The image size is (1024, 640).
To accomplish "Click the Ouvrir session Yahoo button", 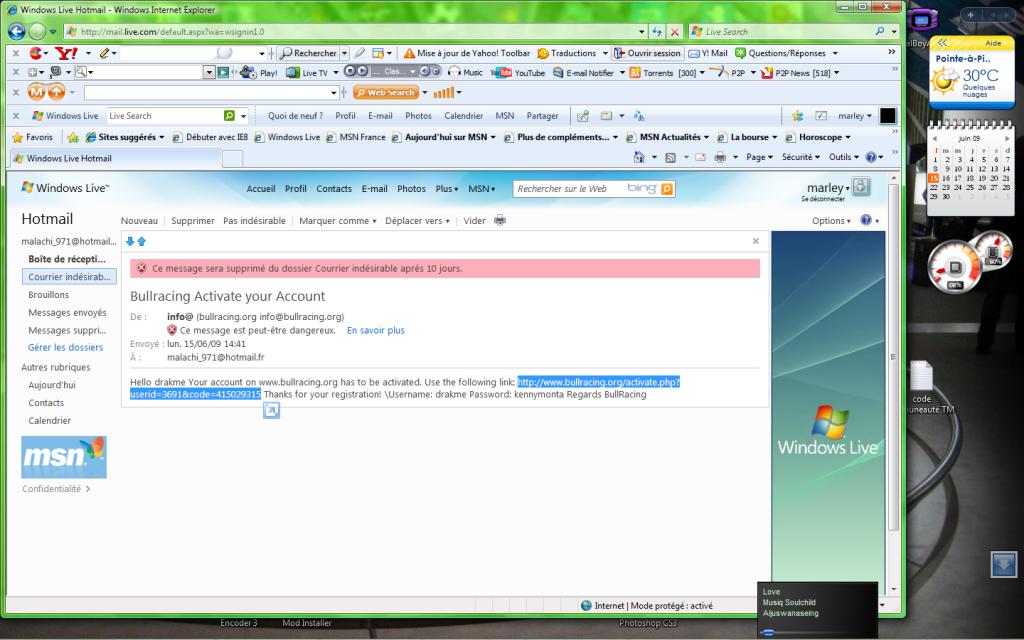I will tap(648, 53).
